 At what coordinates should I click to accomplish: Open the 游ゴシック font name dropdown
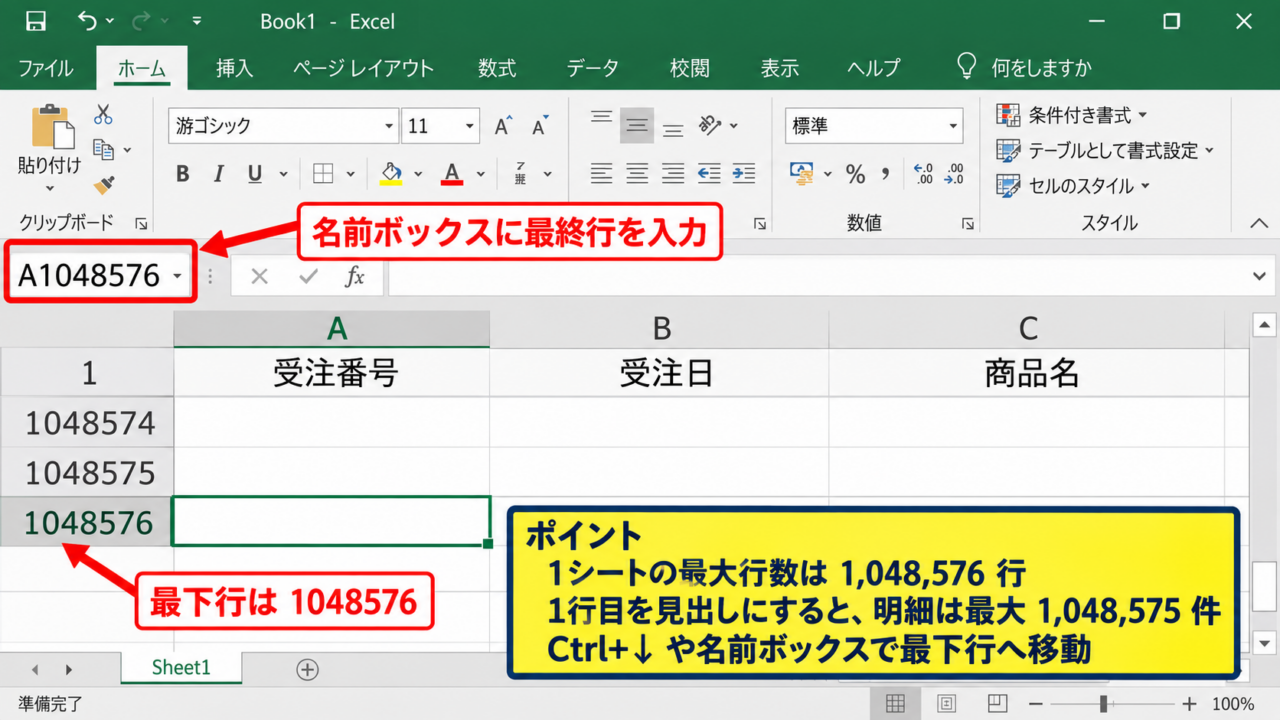(x=390, y=126)
